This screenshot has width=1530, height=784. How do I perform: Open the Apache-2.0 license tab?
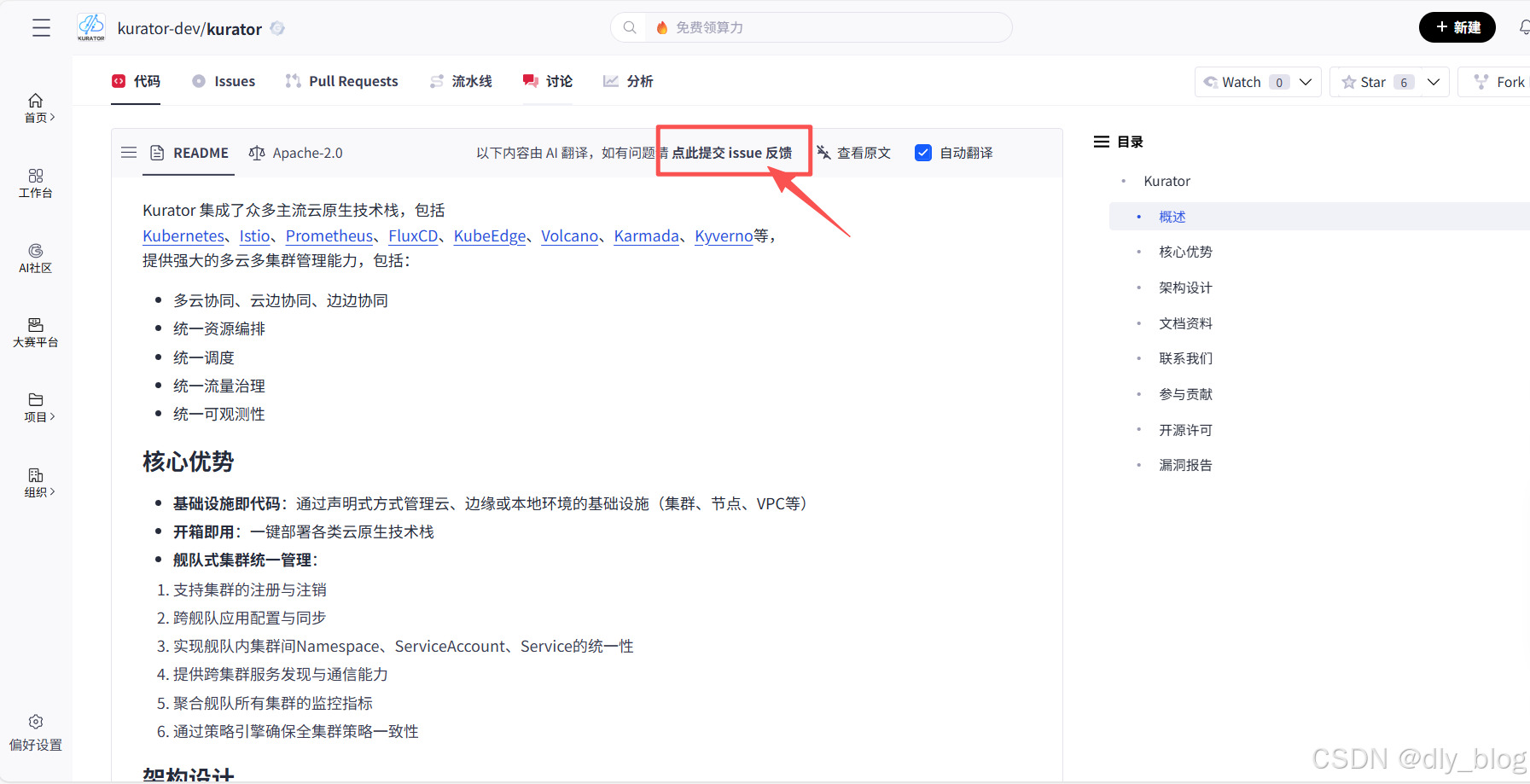(295, 153)
